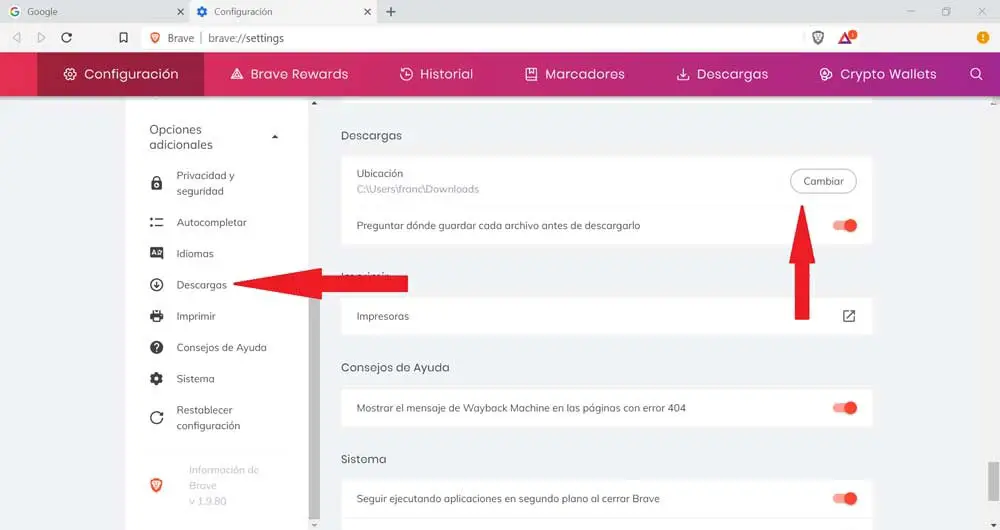1000x530 pixels.
Task: Open Historial in settings header
Action: click(x=436, y=74)
